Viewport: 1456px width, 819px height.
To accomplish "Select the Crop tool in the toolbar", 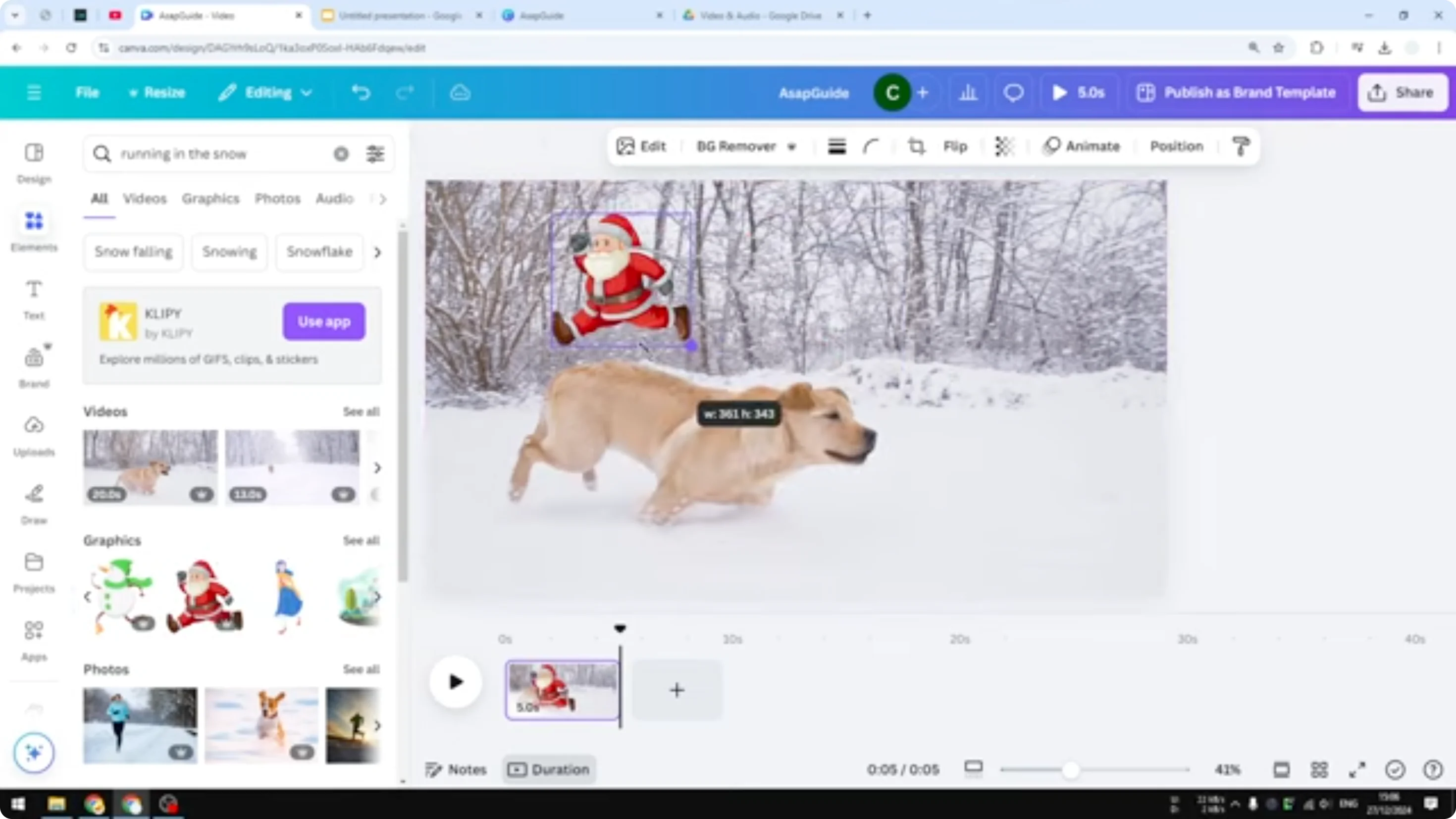I will tap(917, 147).
